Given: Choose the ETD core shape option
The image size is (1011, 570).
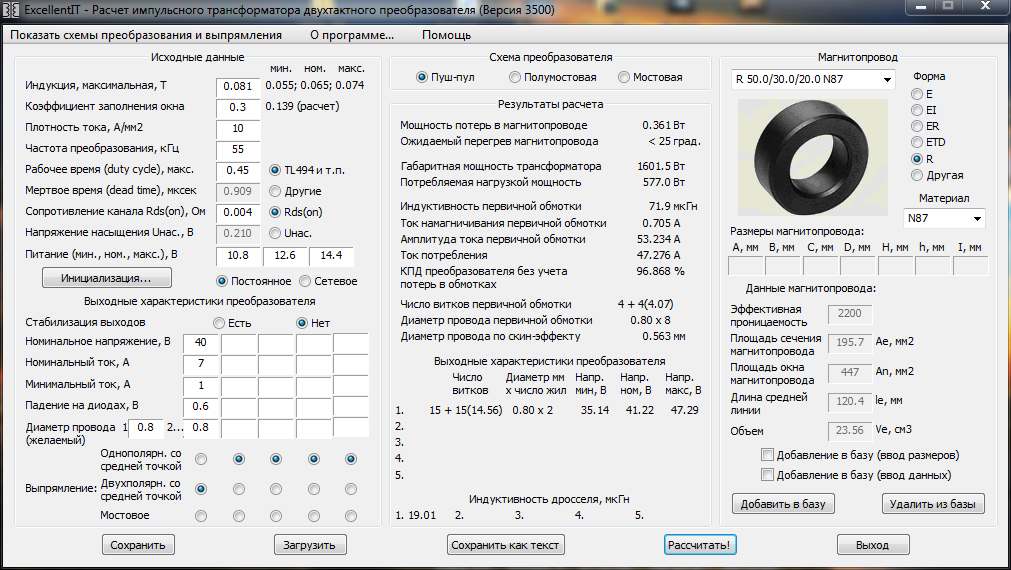Looking at the screenshot, I should pyautogui.click(x=916, y=143).
